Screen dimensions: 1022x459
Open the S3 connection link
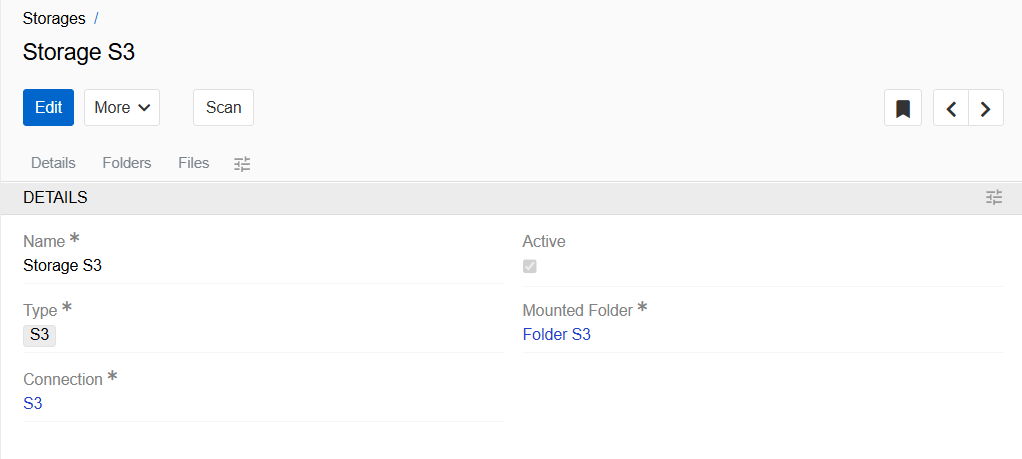click(33, 404)
